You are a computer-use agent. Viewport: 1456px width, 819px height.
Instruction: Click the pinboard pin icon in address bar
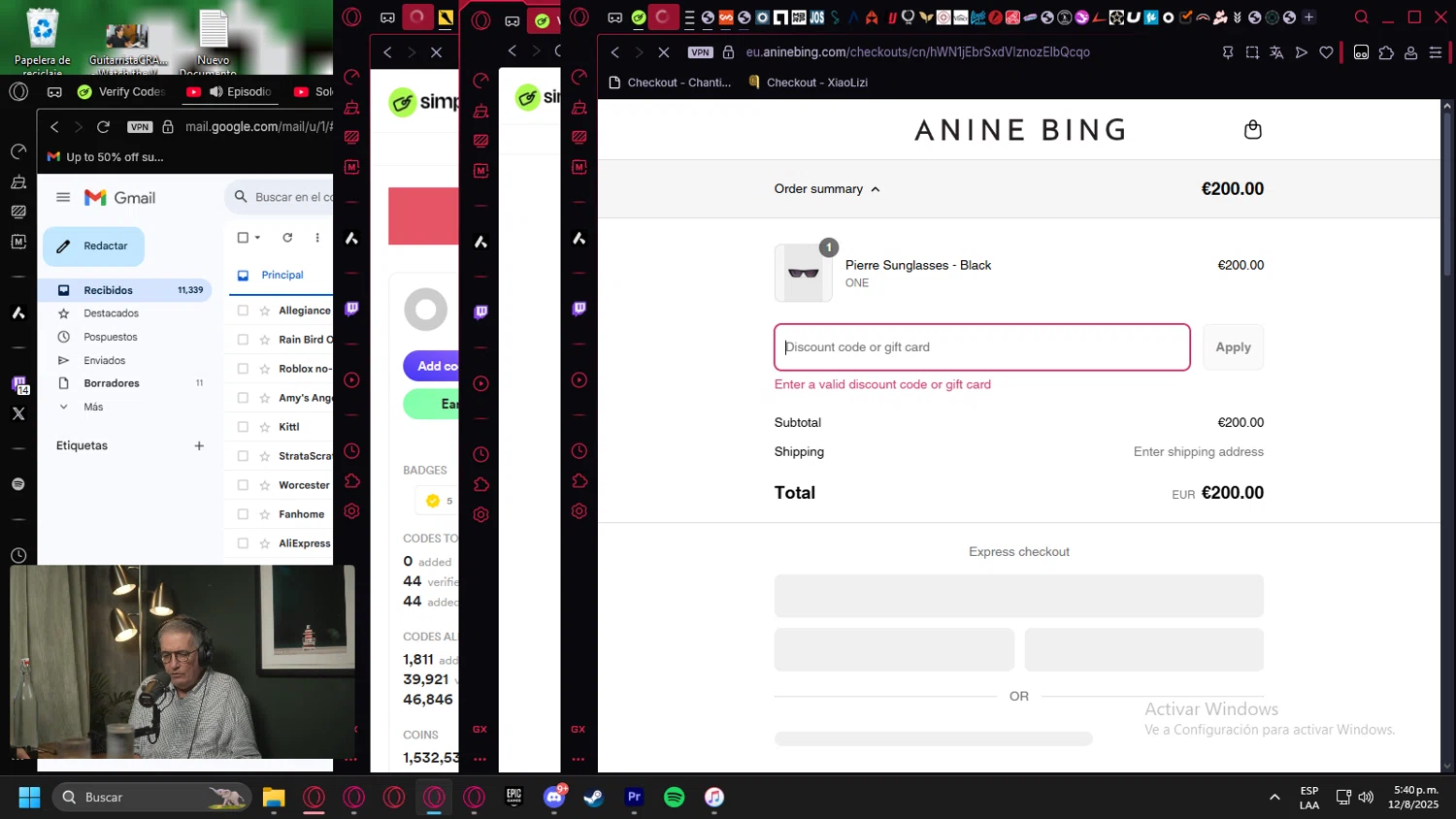tap(1228, 52)
